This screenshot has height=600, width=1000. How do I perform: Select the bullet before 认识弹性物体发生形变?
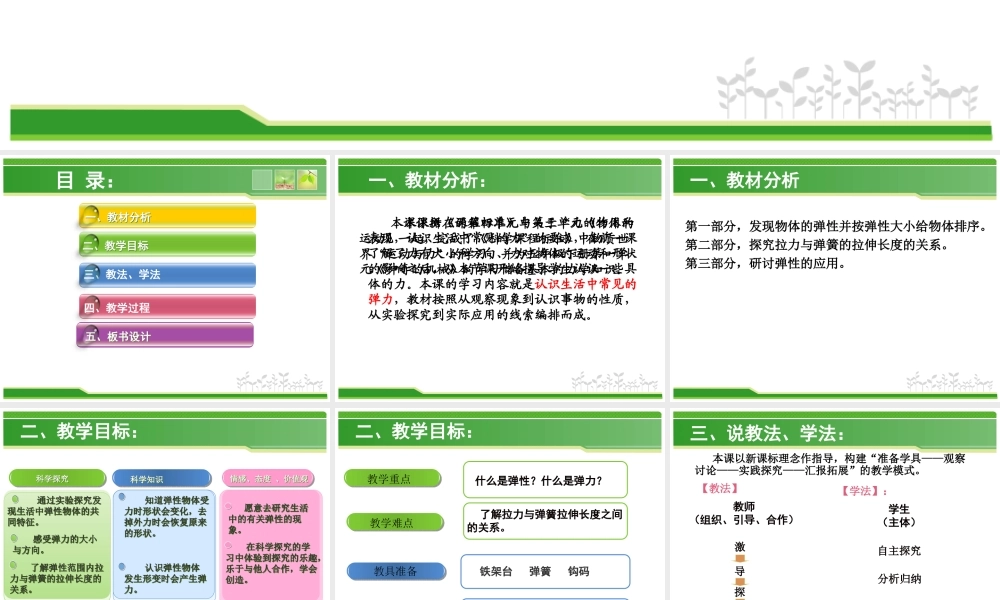point(122,566)
